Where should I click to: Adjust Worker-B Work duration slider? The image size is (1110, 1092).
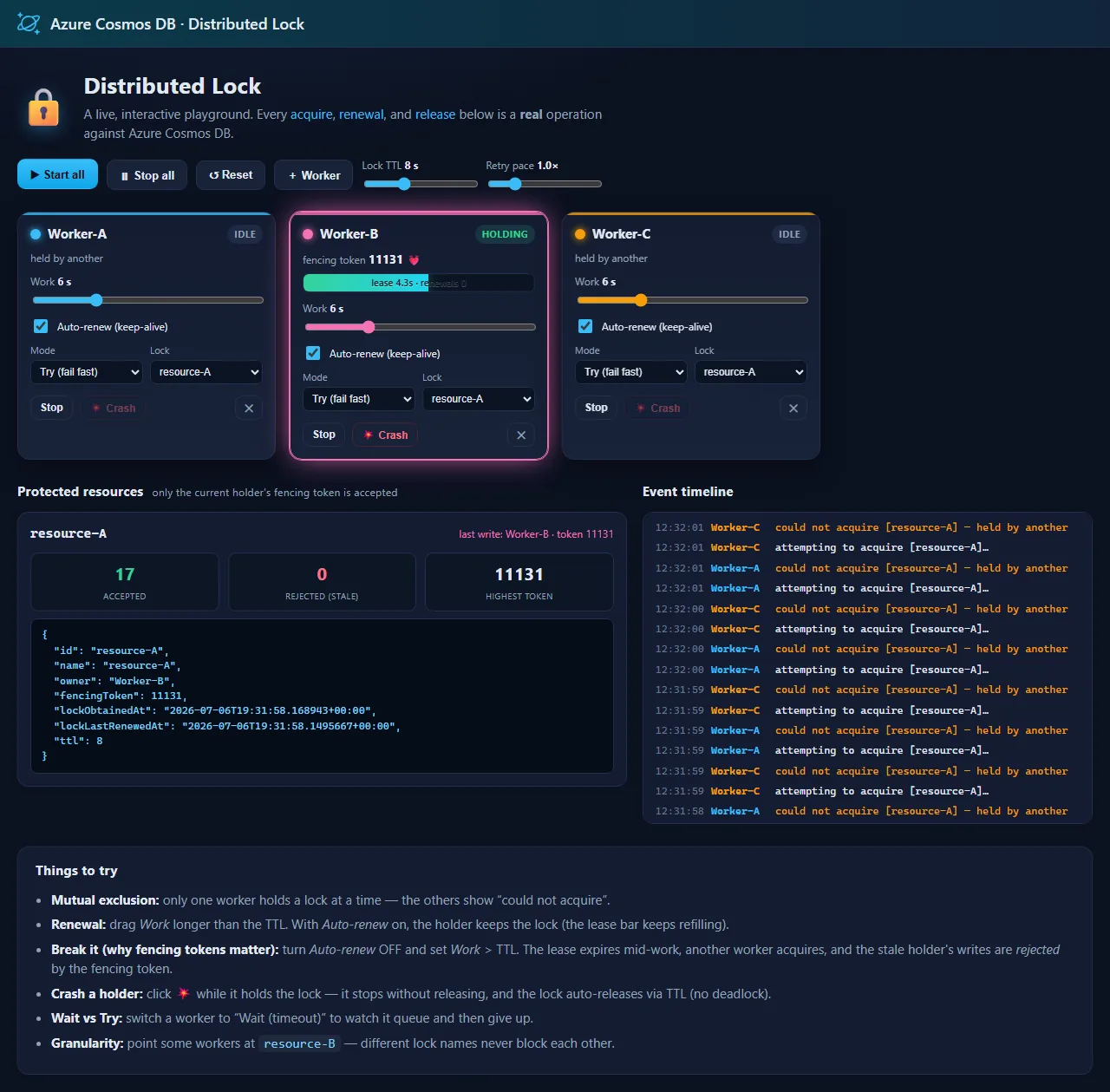pyautogui.click(x=420, y=327)
